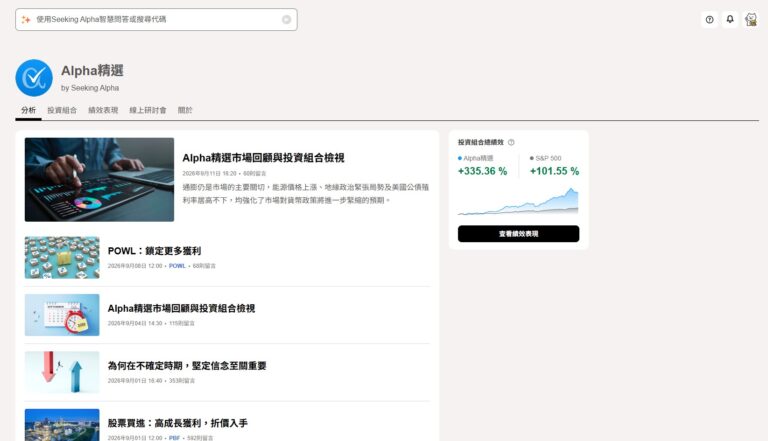The height and width of the screenshot is (441, 768).
Task: Click calendar and clock article thumbnail
Action: point(62,315)
